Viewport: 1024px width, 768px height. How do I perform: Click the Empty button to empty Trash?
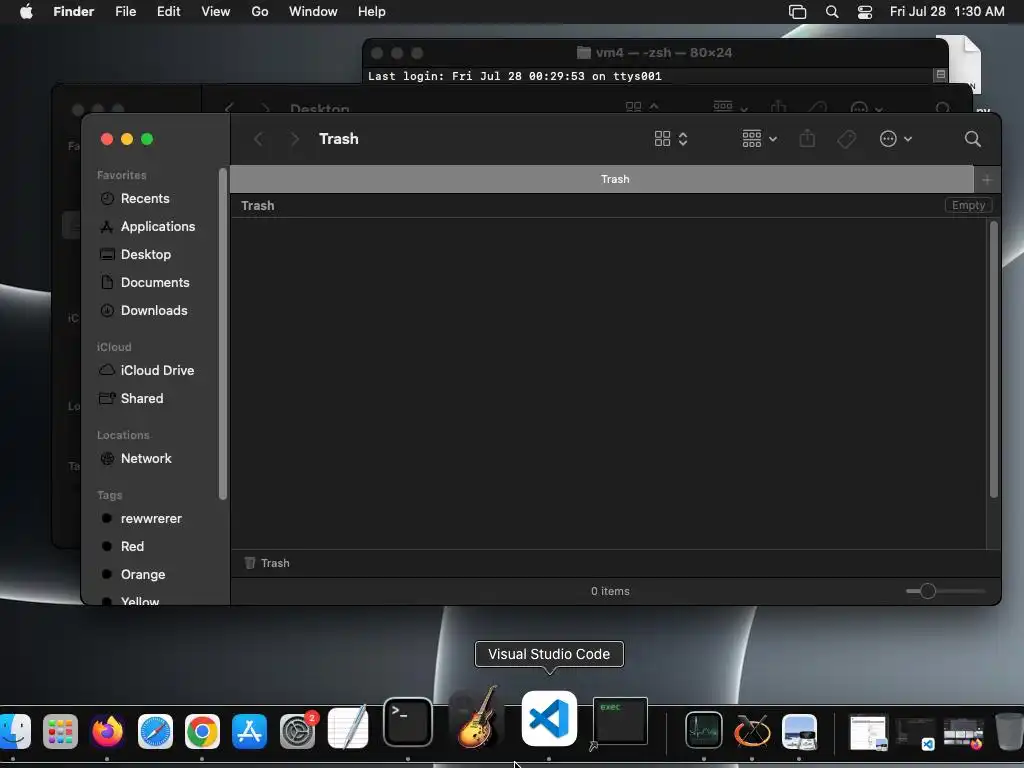[968, 205]
